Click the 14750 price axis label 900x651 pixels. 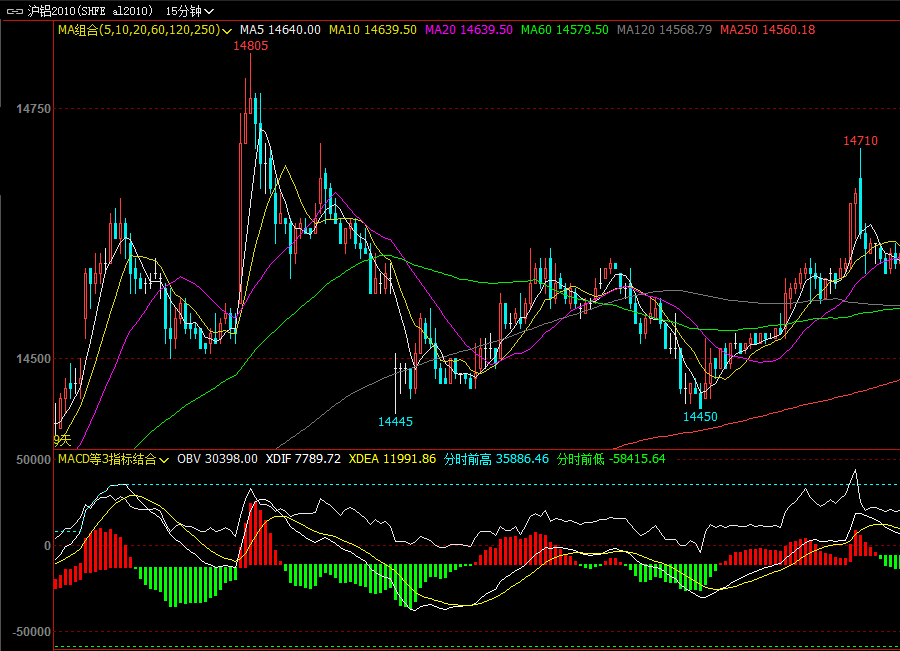(33, 109)
